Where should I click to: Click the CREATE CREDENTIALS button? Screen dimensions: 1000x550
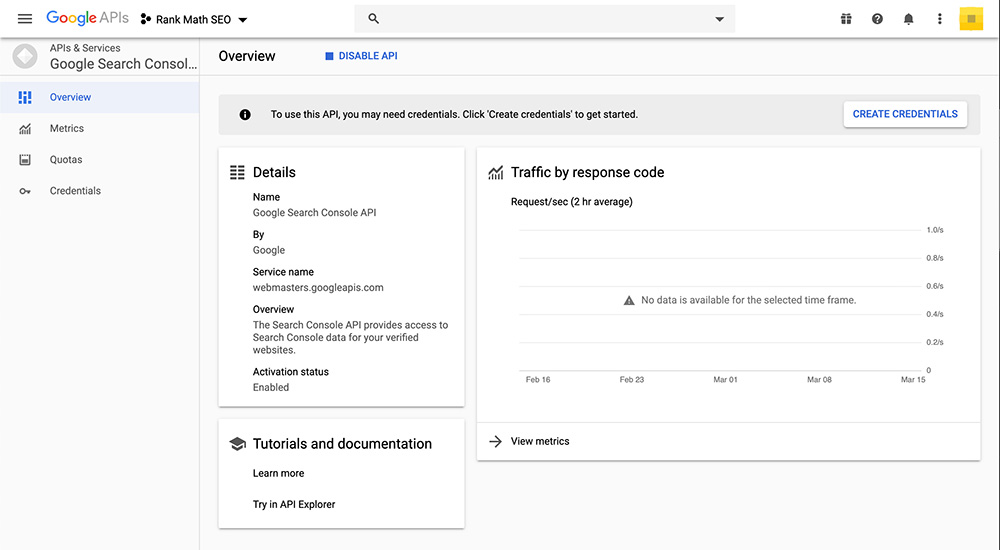pos(904,114)
